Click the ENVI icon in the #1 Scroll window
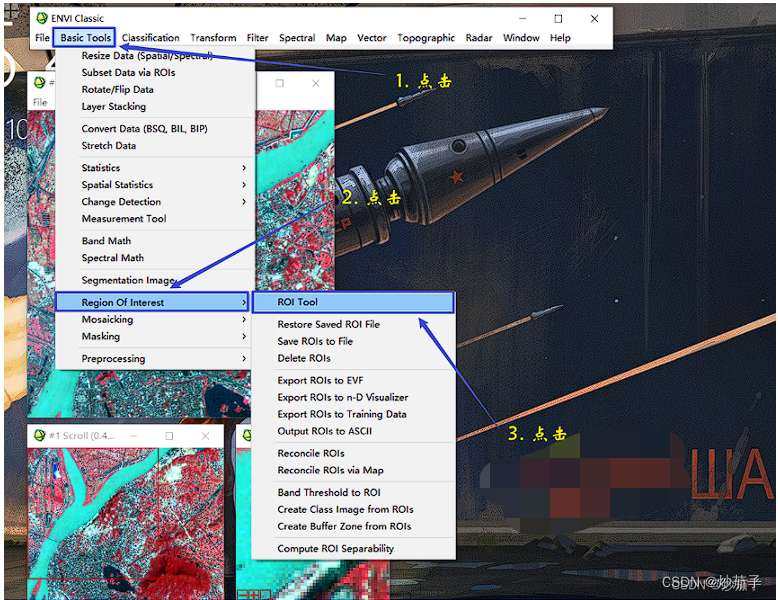778x600 pixels. tap(39, 435)
